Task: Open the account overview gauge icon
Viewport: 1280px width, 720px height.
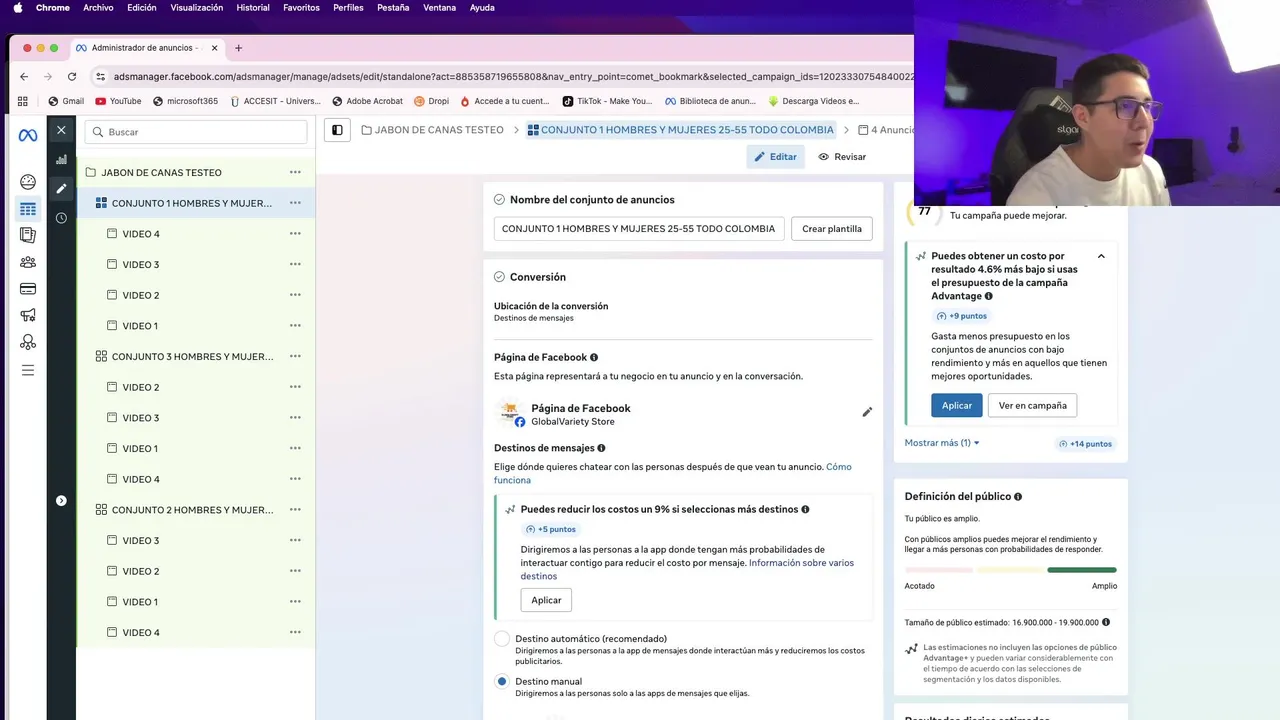Action: point(28,182)
